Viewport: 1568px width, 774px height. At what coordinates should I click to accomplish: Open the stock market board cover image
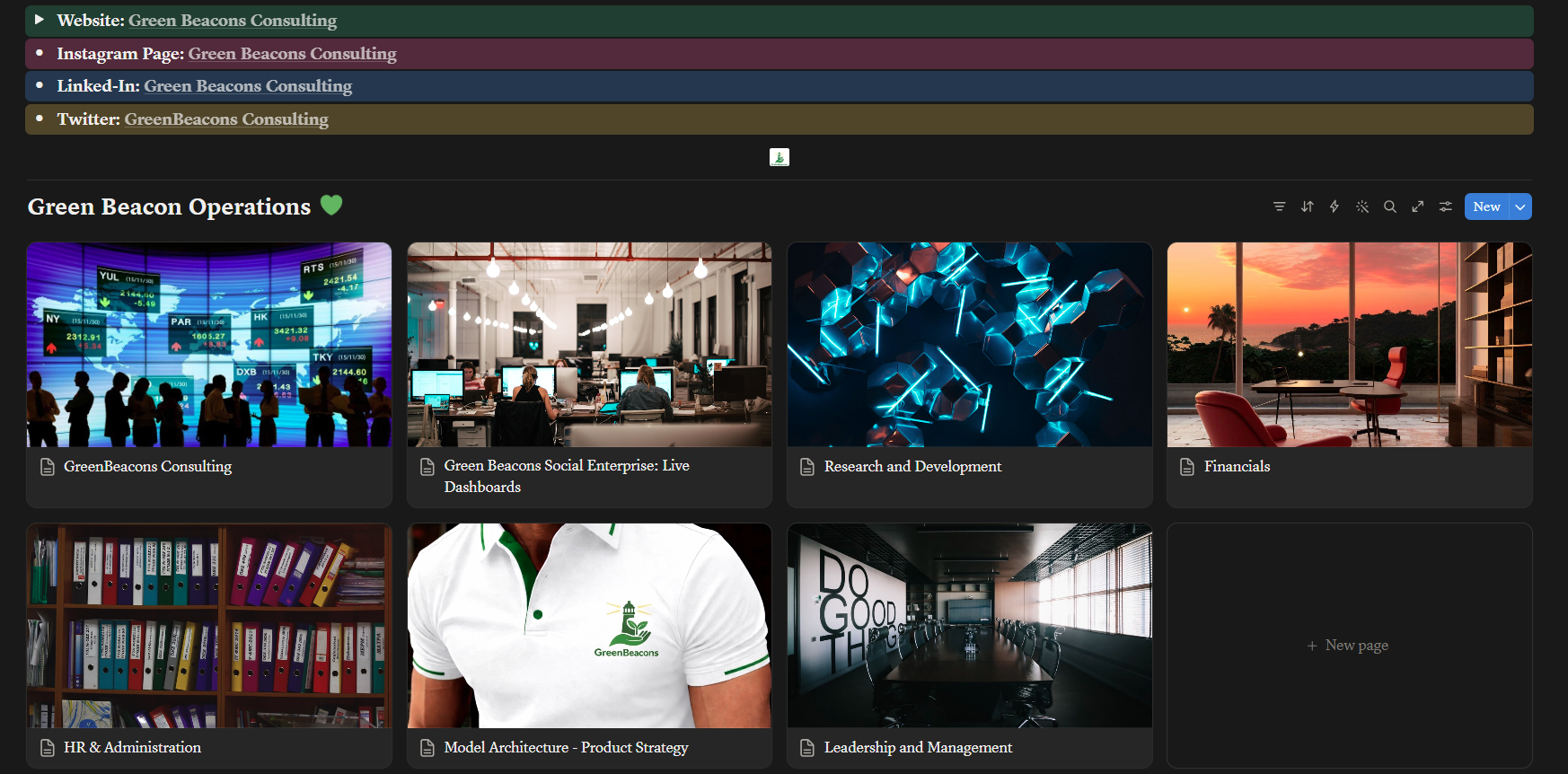click(x=209, y=345)
